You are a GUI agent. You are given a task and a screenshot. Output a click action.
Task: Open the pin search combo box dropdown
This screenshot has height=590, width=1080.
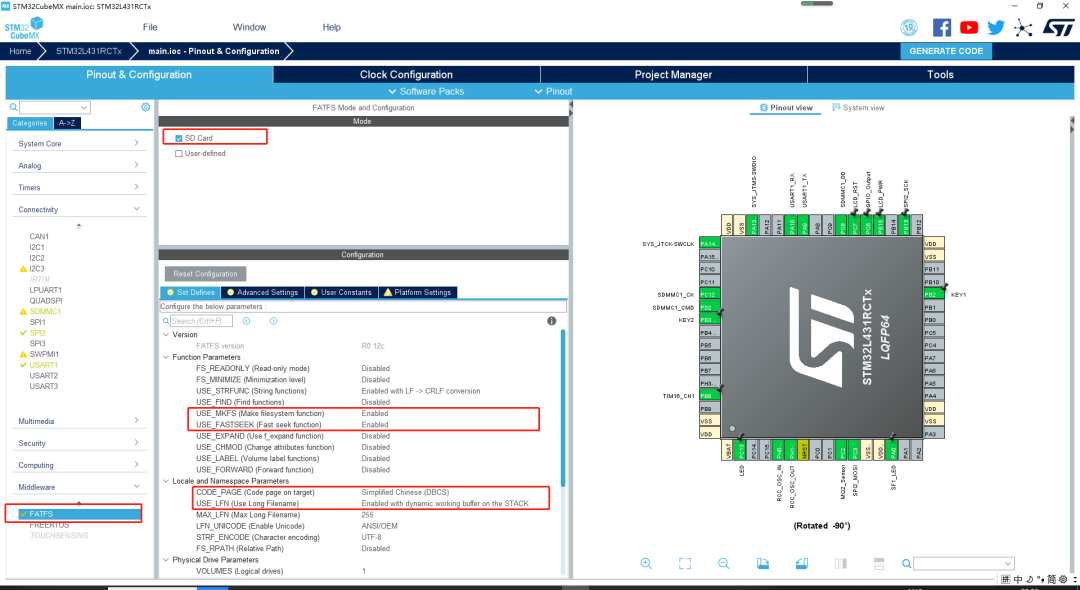pyautogui.click(x=1008, y=564)
